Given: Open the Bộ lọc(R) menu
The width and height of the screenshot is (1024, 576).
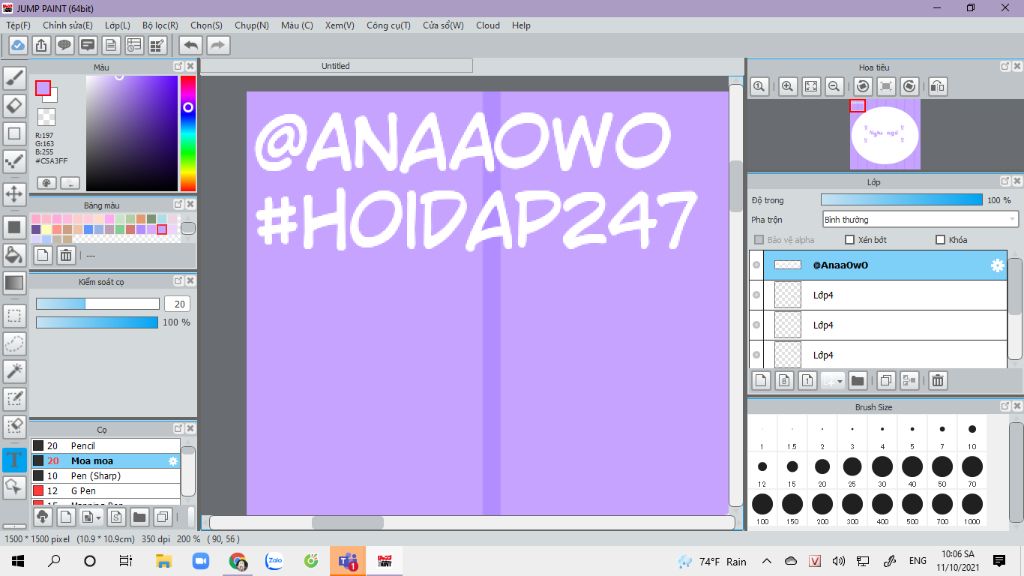Looking at the screenshot, I should [x=160, y=25].
